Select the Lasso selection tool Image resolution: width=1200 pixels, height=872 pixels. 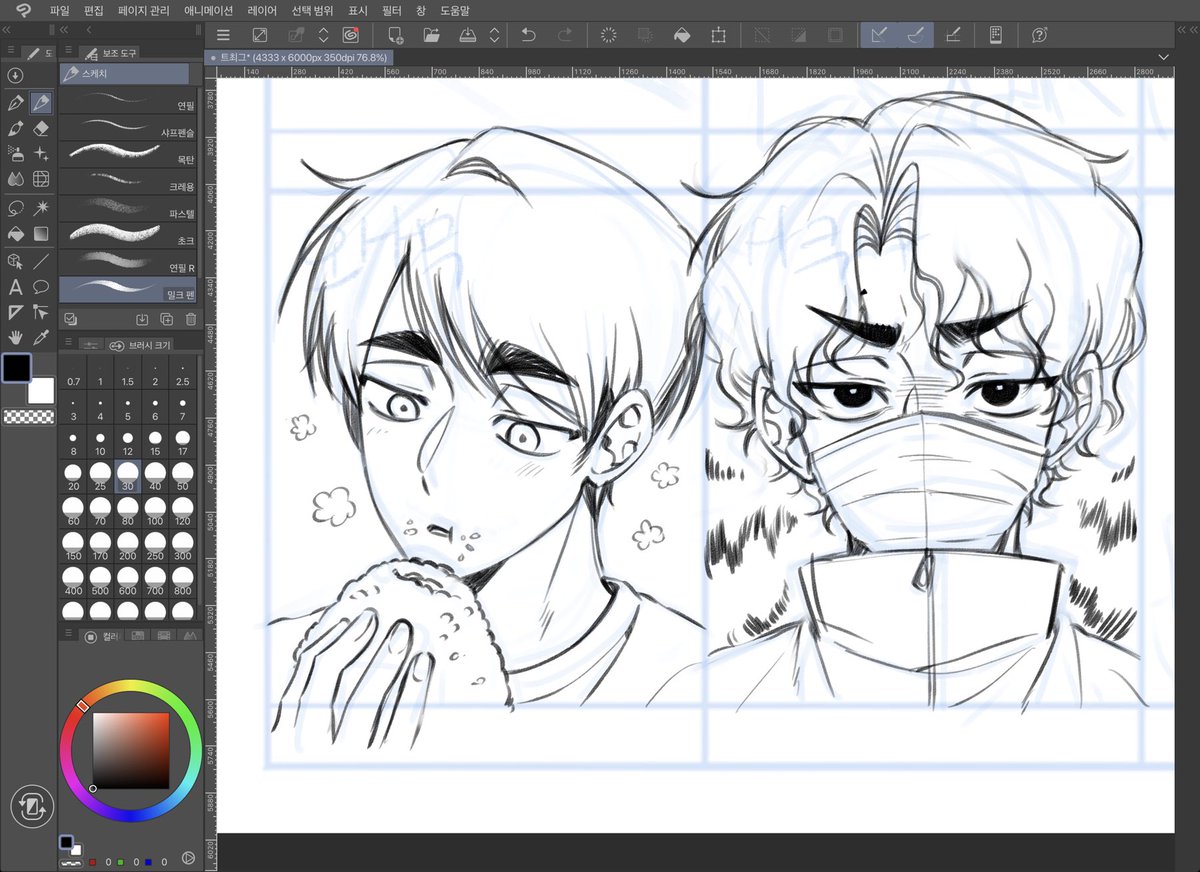[15, 208]
